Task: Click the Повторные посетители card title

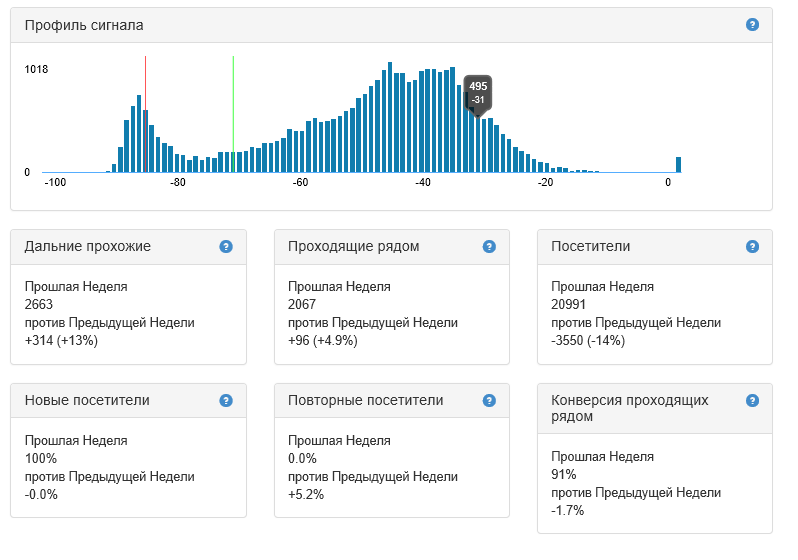Action: click(365, 400)
